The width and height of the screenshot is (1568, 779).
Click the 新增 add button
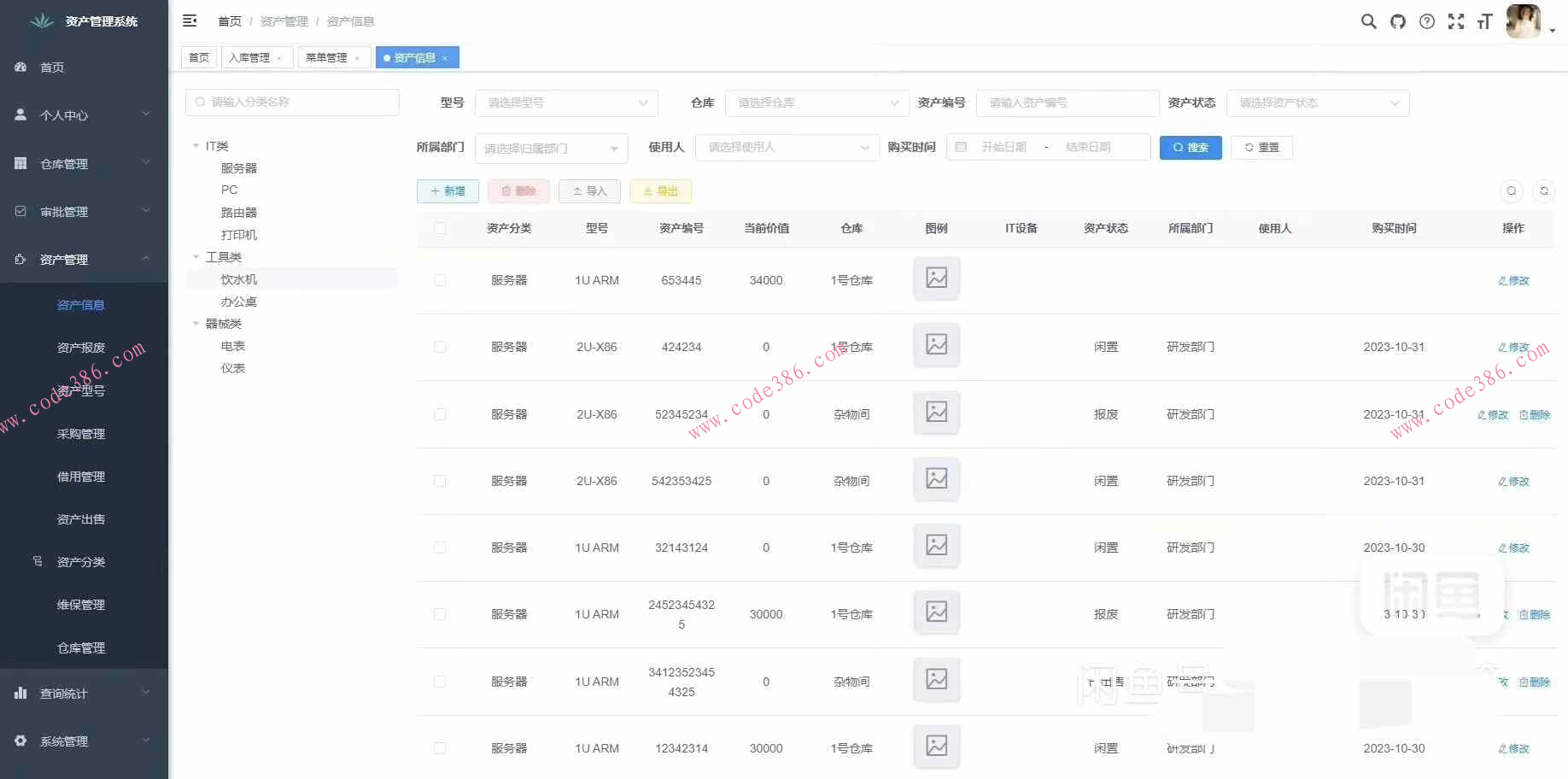pos(448,190)
